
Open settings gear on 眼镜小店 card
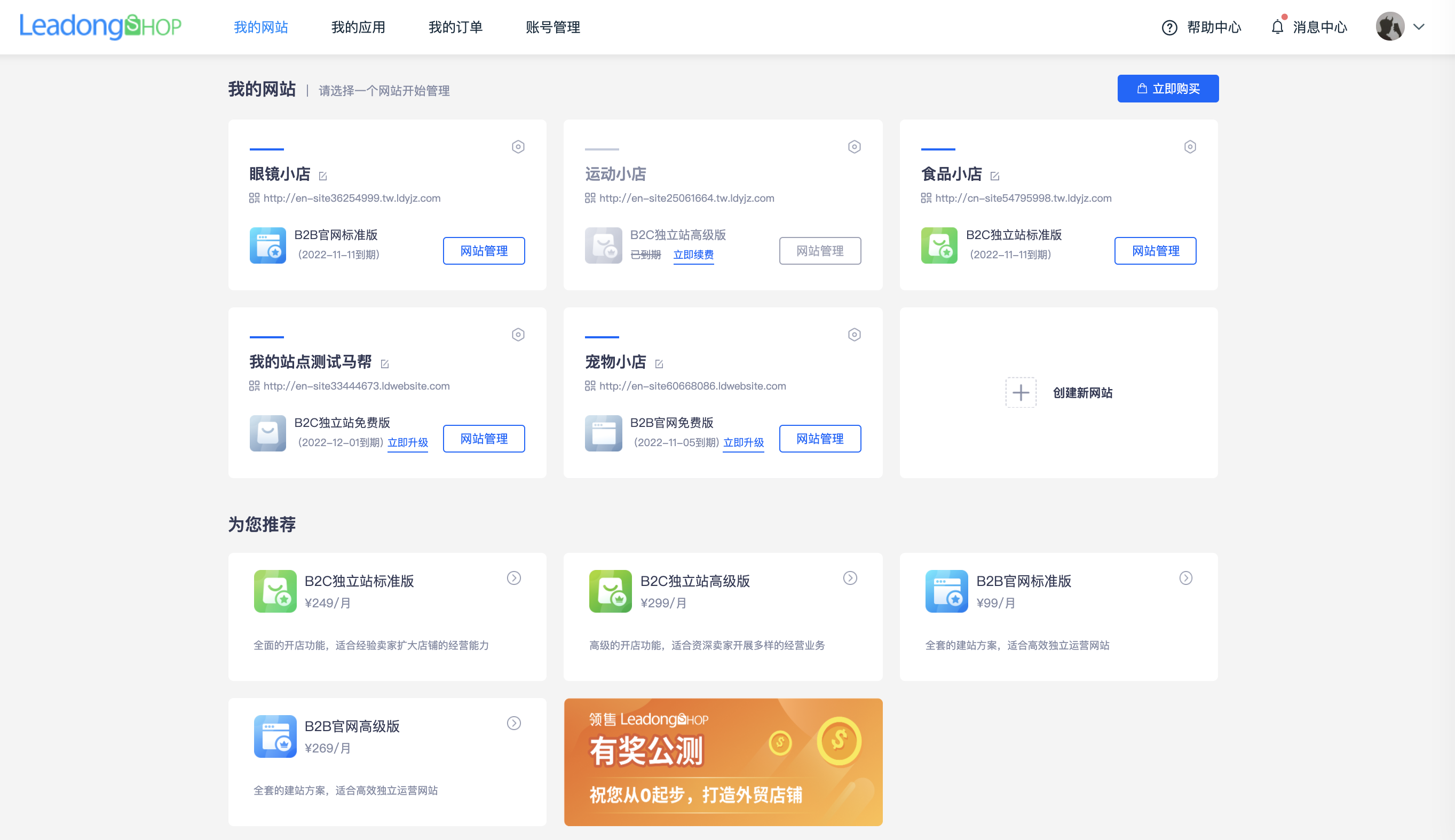pyautogui.click(x=518, y=147)
